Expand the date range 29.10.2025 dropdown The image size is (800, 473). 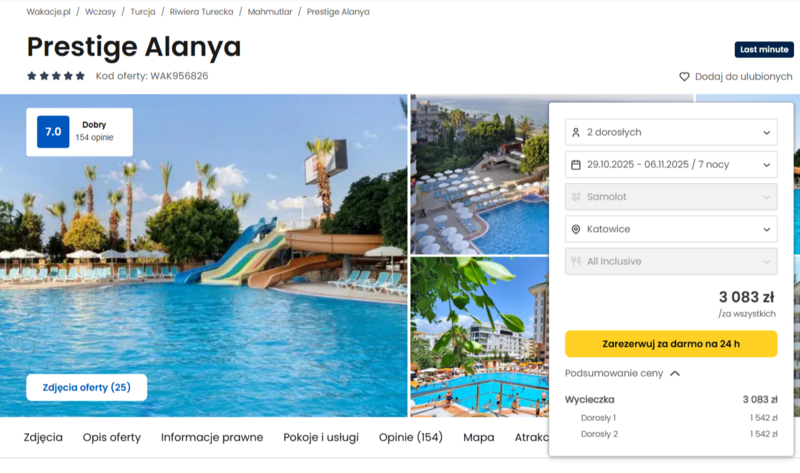[x=671, y=164]
